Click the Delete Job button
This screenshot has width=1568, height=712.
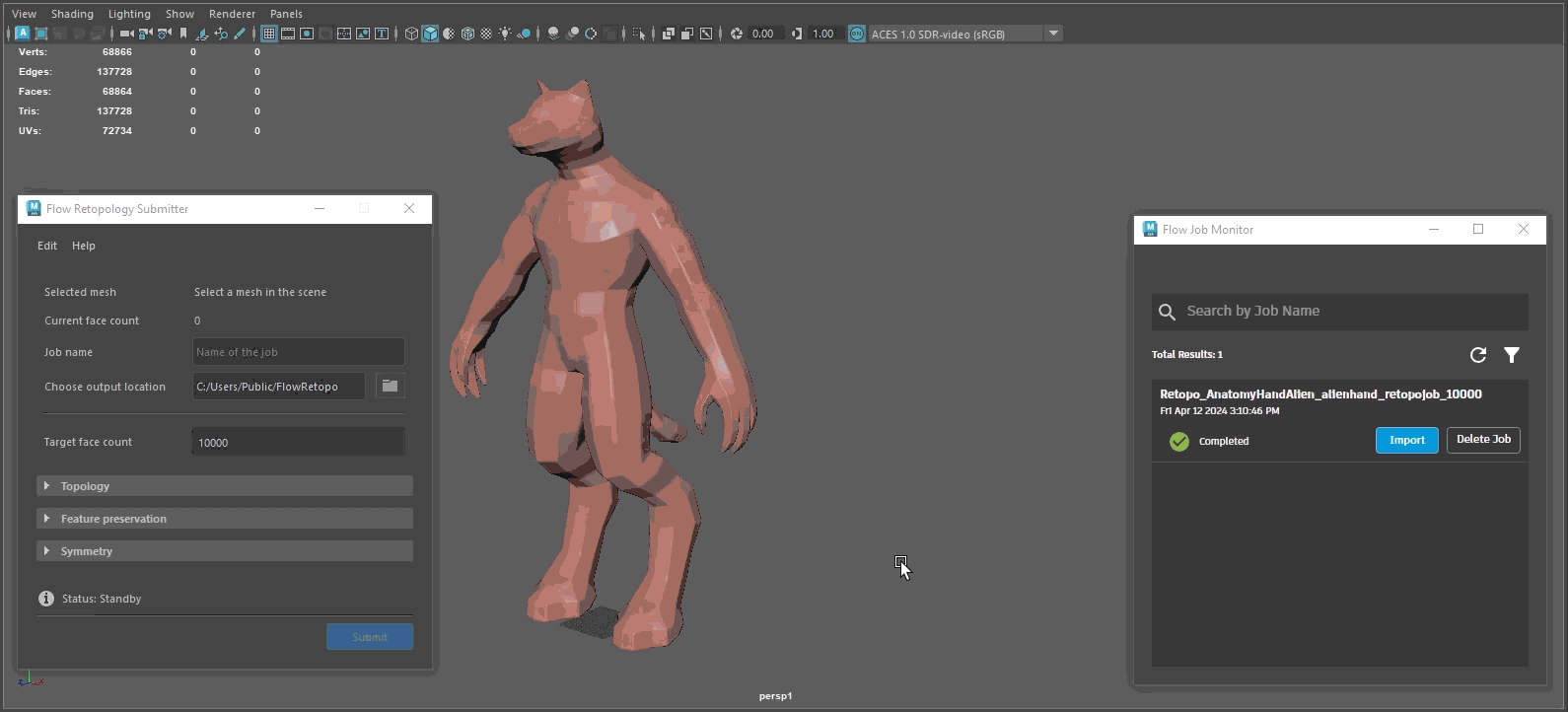coord(1483,440)
